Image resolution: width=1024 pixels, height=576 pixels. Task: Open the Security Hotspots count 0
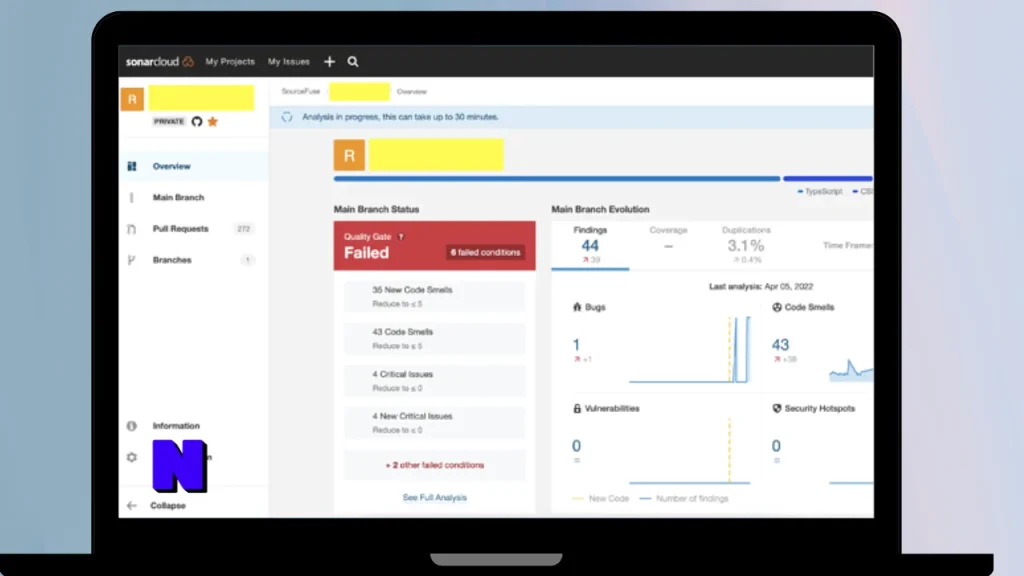pos(776,446)
